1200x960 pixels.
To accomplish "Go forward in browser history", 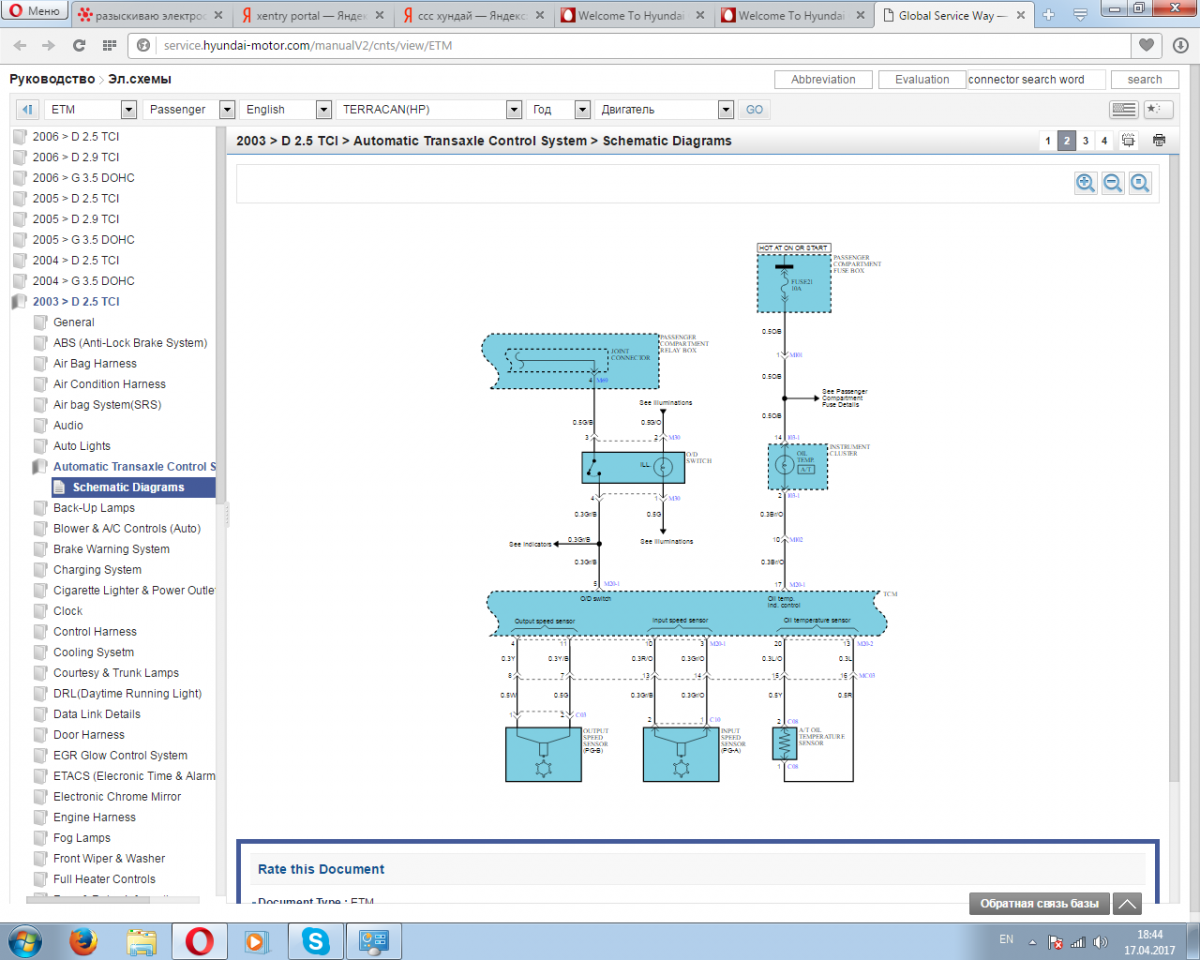I will [x=49, y=45].
